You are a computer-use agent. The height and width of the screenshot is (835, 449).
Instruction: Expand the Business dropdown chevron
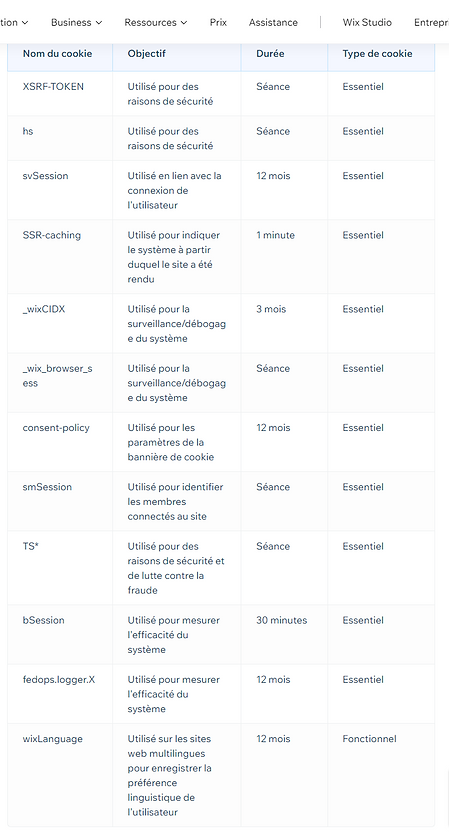99,23
